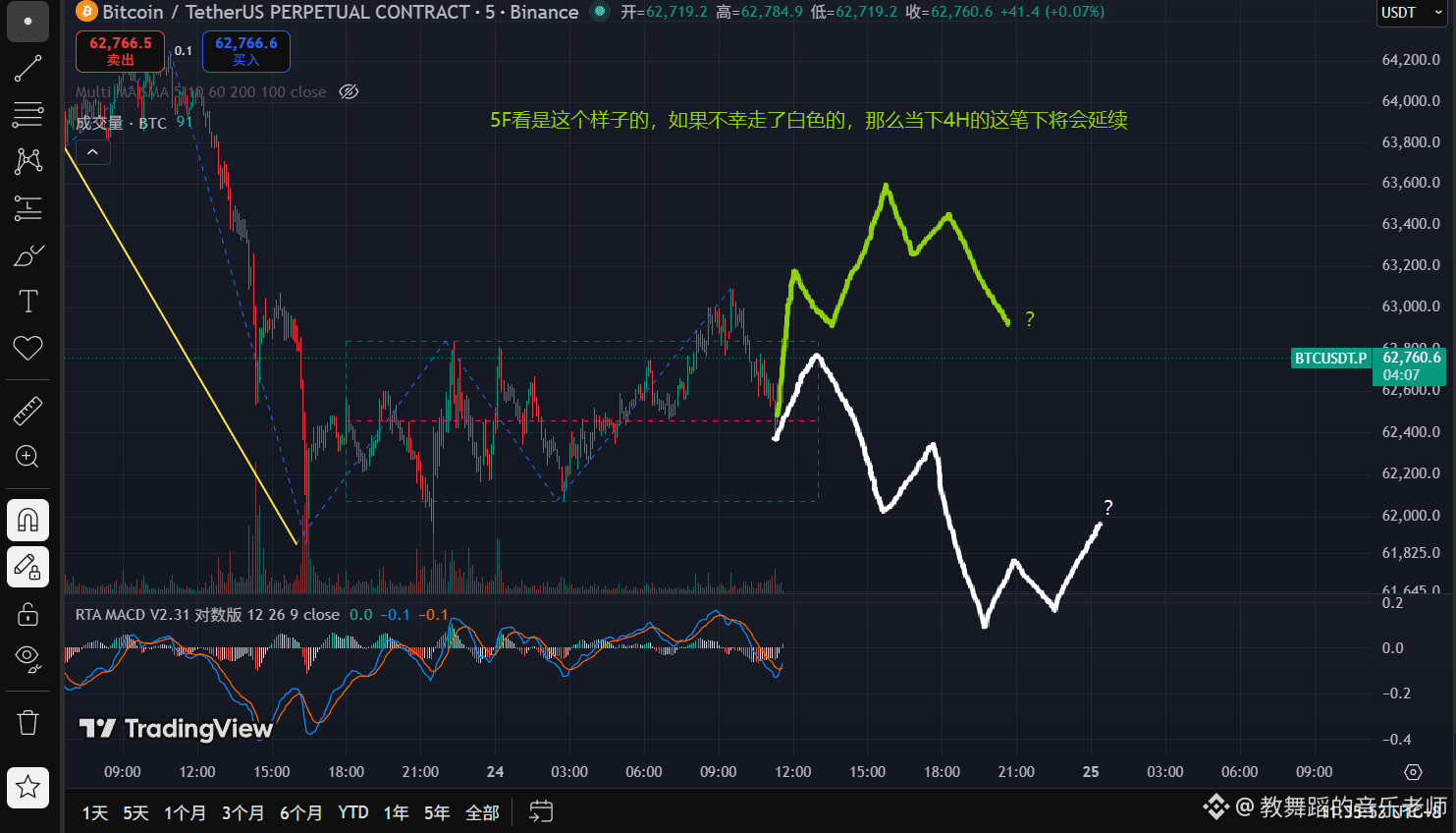This screenshot has height=833, width=1456.
Task: Click the BTCUSDT.P price label
Action: (1330, 358)
